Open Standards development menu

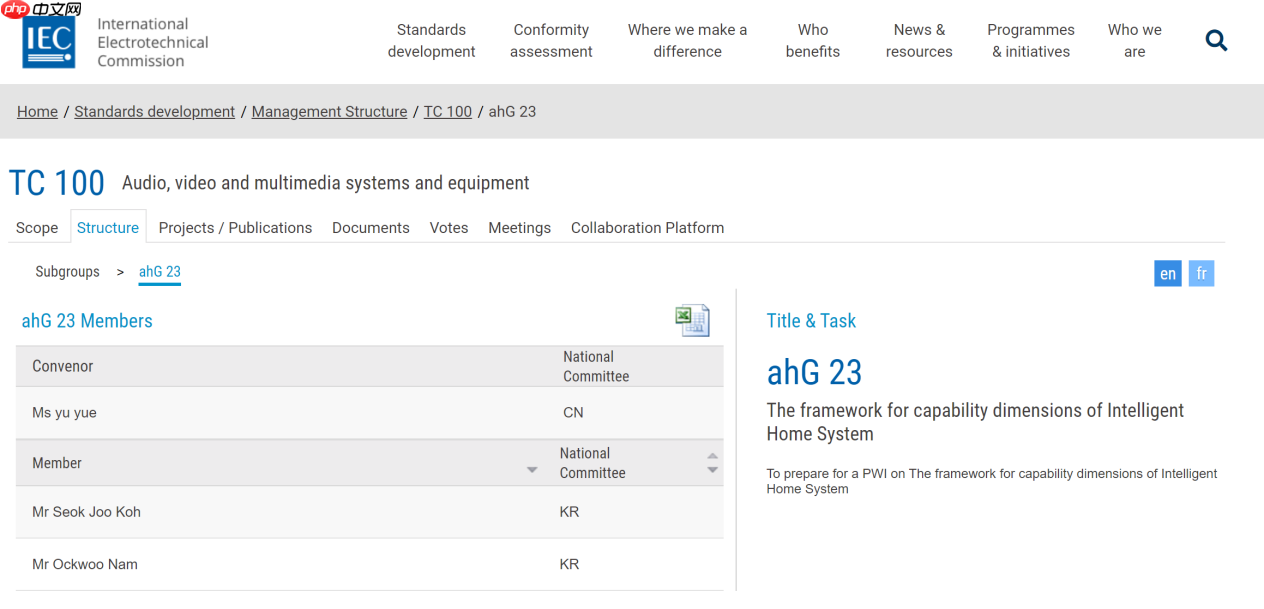(431, 41)
